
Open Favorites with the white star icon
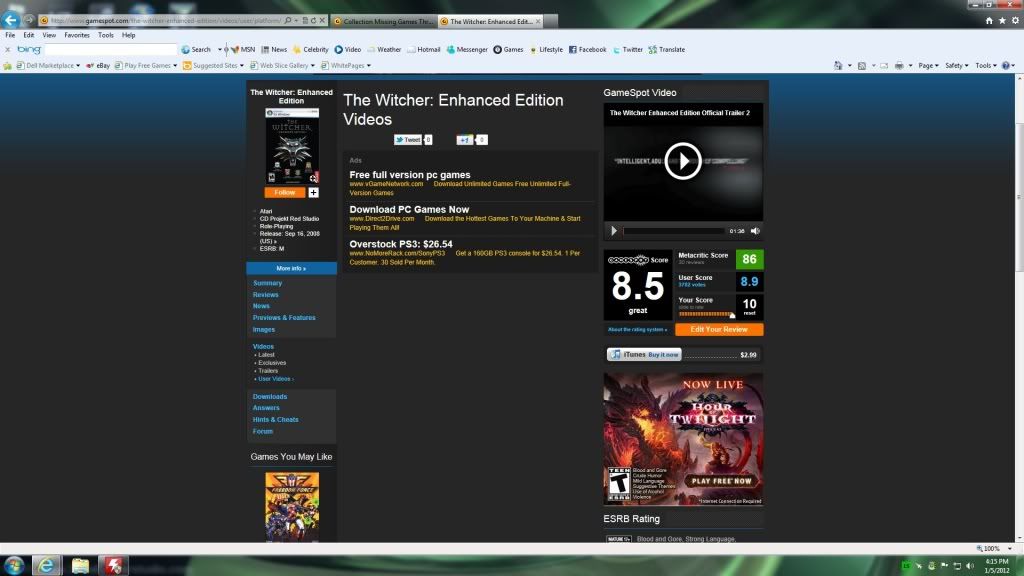(x=1002, y=21)
